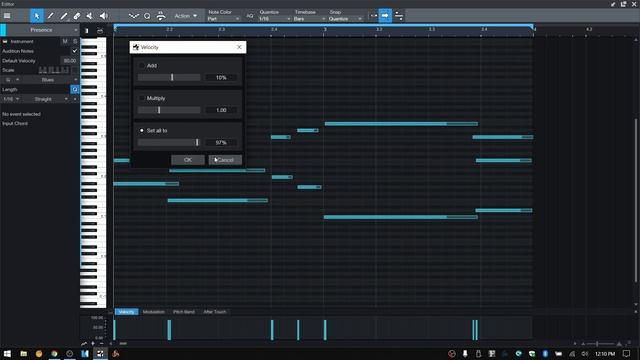Switch to the After Touch tab
The image size is (640, 360).
click(x=215, y=312)
